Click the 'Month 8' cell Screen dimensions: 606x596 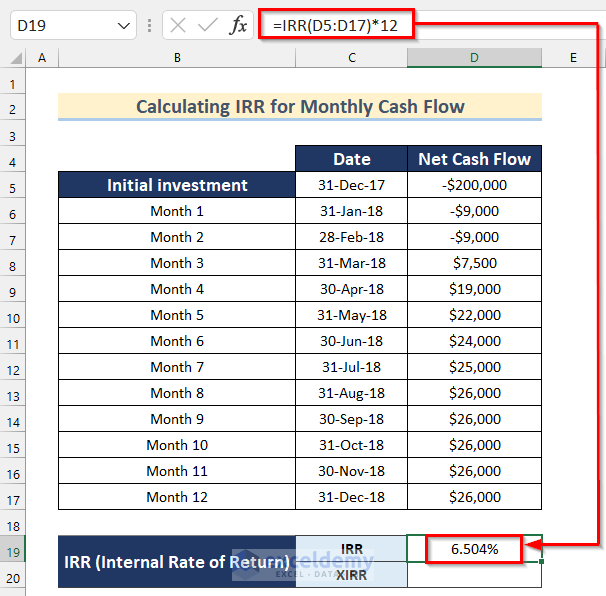(x=177, y=393)
